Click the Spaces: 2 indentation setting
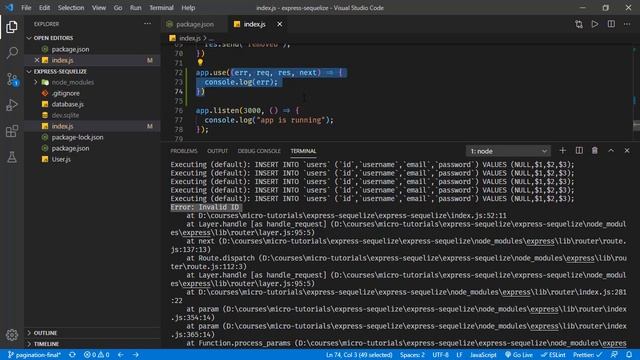Screen dimensions: 640x360 412,355
